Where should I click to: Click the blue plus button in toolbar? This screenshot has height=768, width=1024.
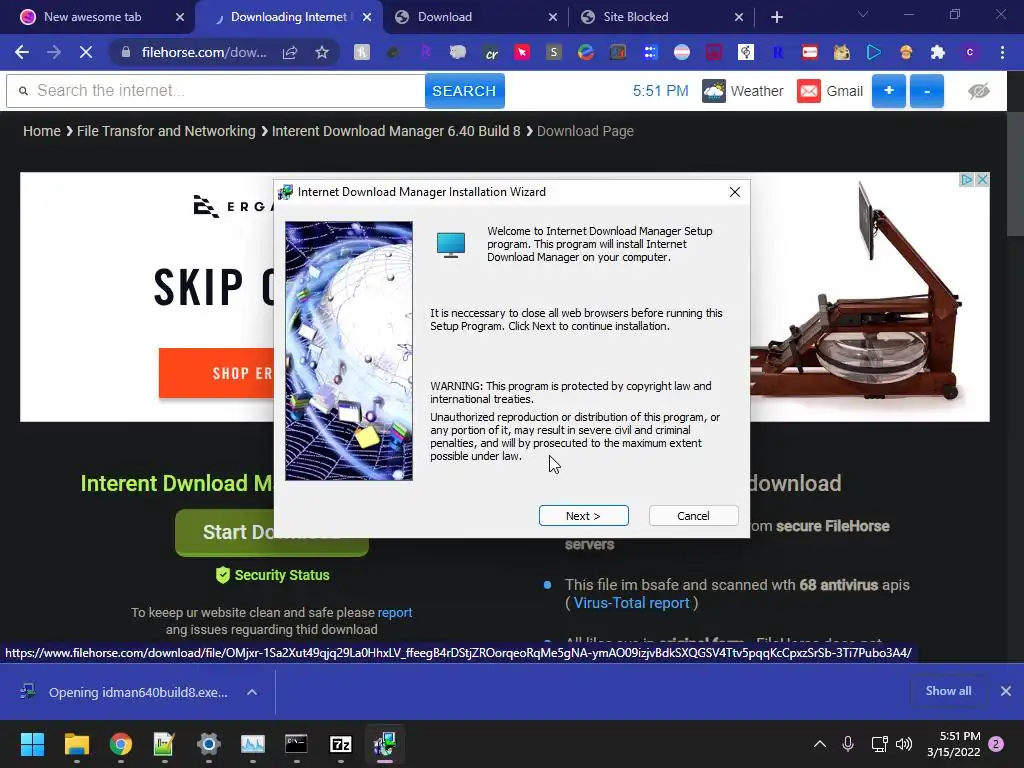[889, 91]
